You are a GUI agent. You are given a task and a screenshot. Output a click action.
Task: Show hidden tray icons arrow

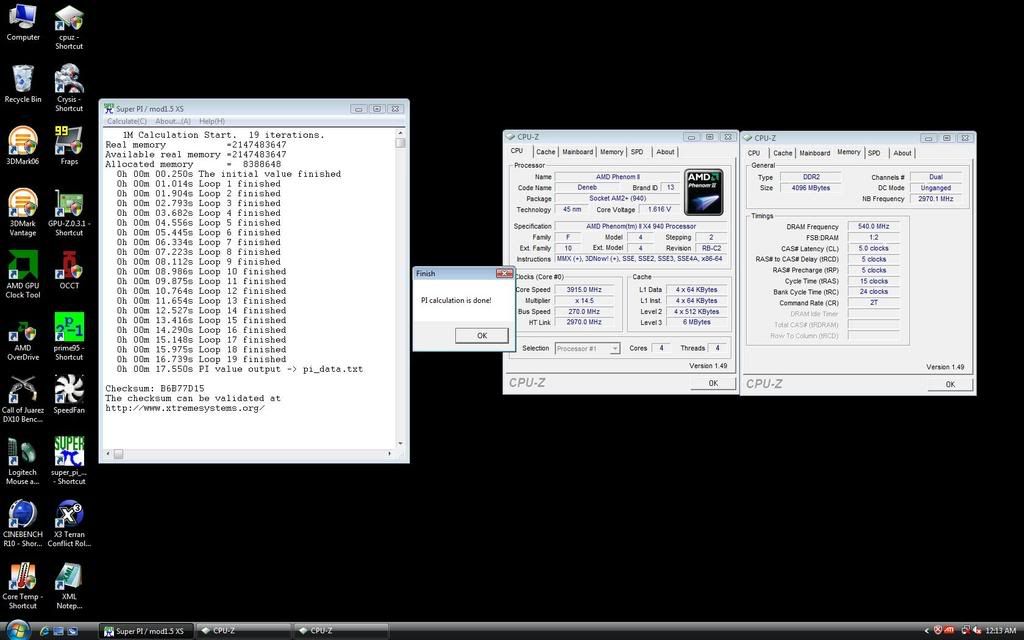pyautogui.click(x=926, y=631)
